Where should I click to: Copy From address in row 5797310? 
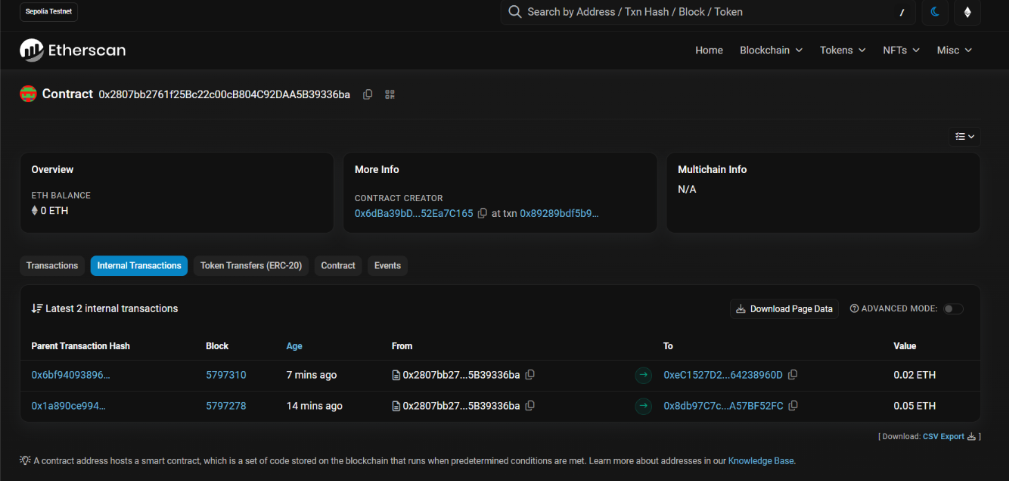click(530, 375)
